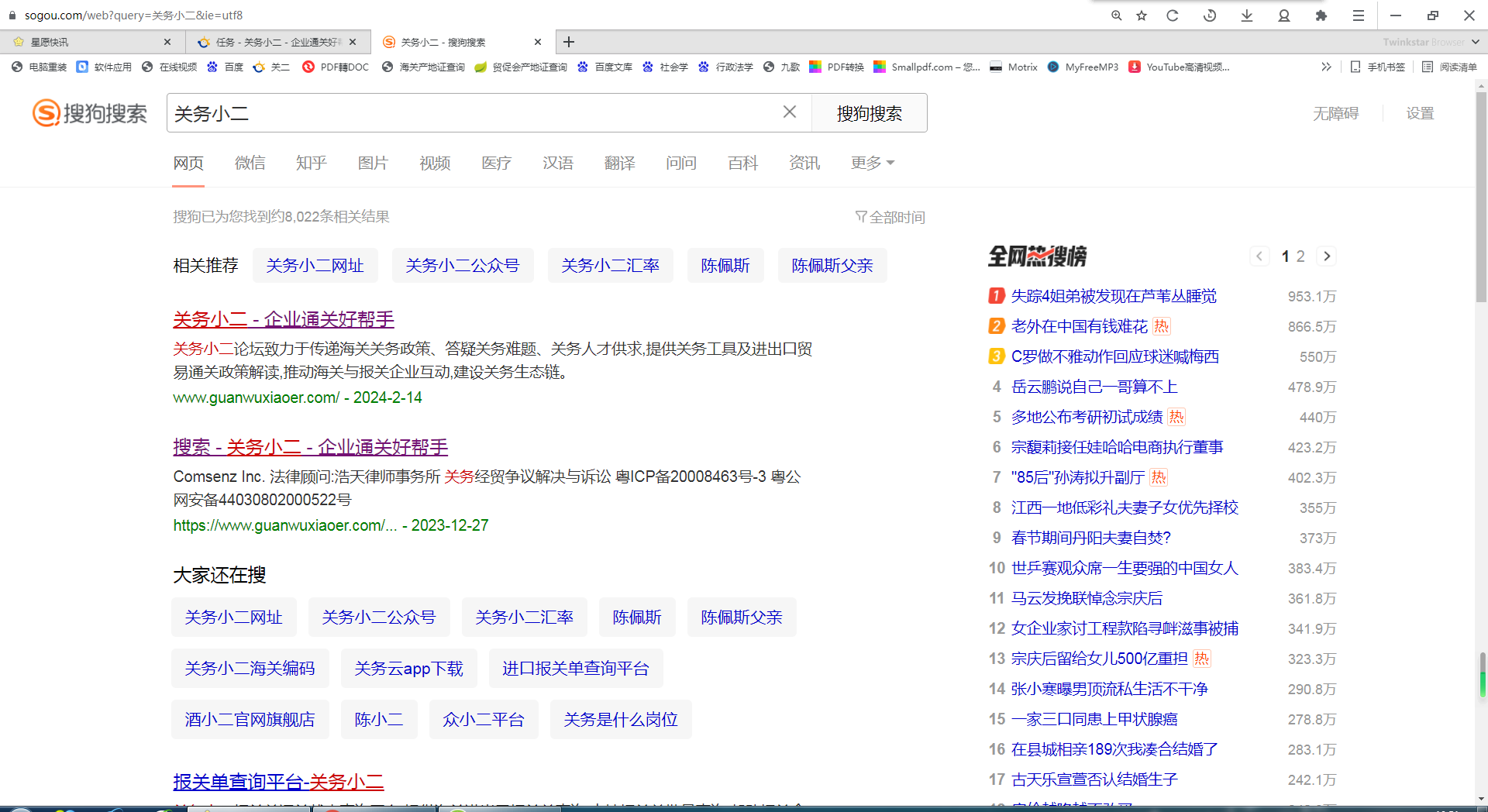Open the browser hamburger menu
1488x812 pixels.
pos(1359,15)
